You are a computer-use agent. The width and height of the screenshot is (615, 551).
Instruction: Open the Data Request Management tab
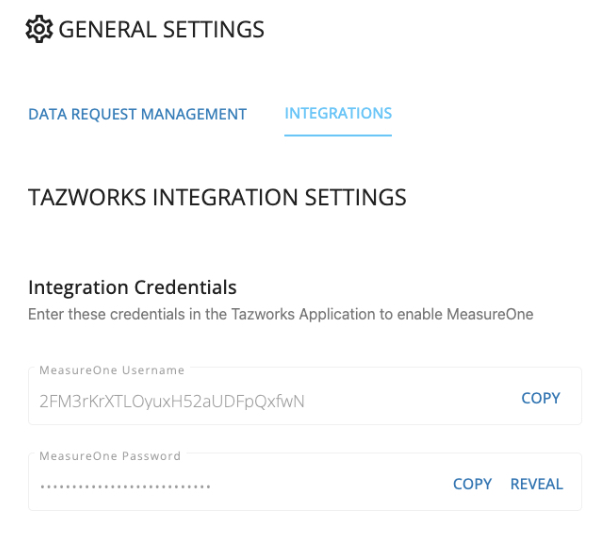[x=137, y=114]
